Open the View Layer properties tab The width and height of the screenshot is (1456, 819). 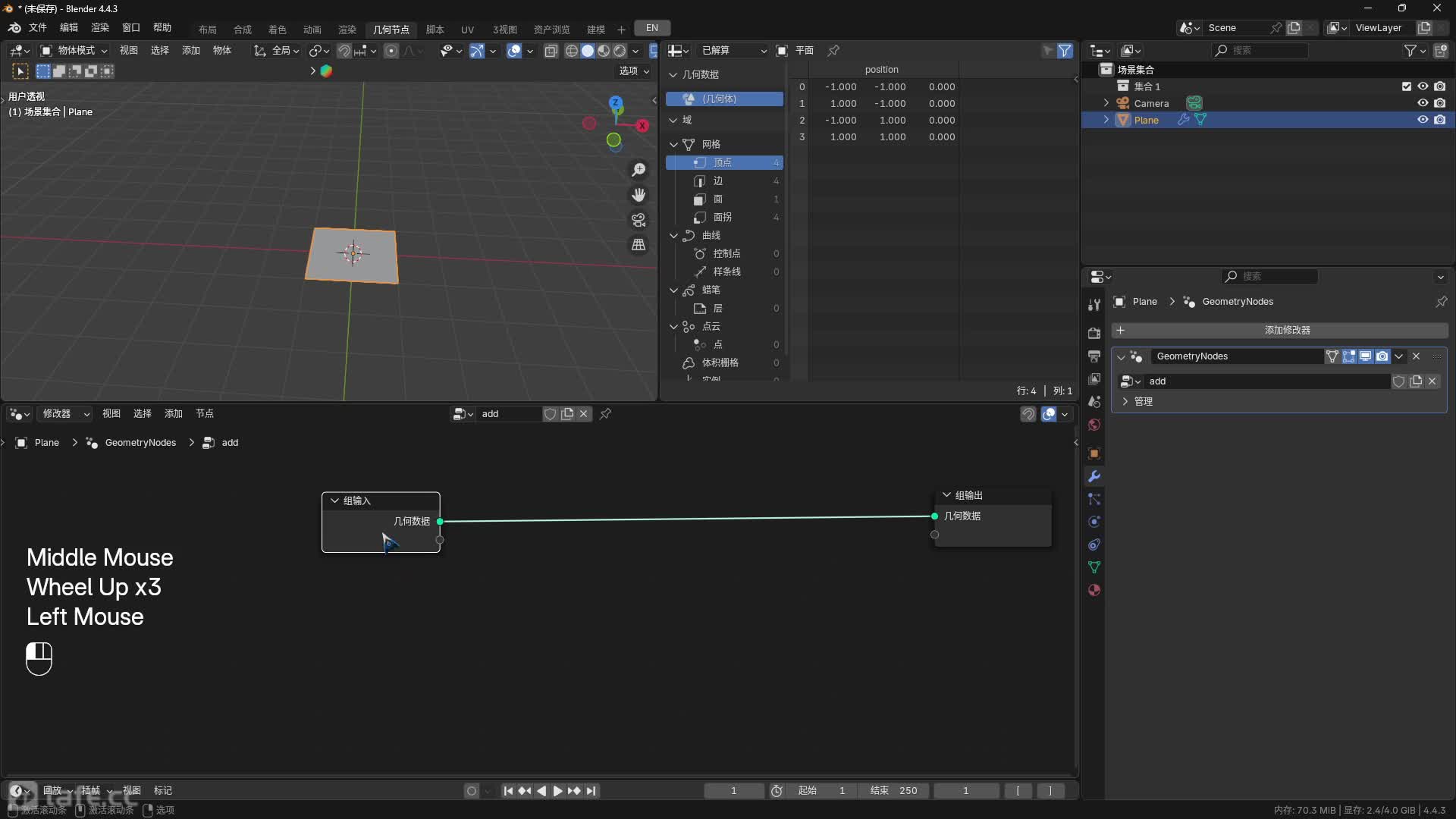click(1094, 378)
